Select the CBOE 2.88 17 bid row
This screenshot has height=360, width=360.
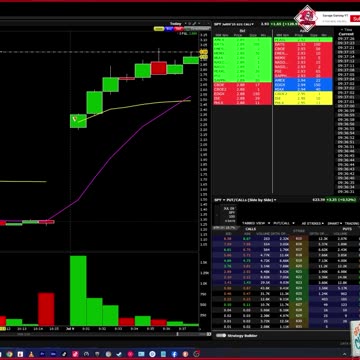coord(242,85)
